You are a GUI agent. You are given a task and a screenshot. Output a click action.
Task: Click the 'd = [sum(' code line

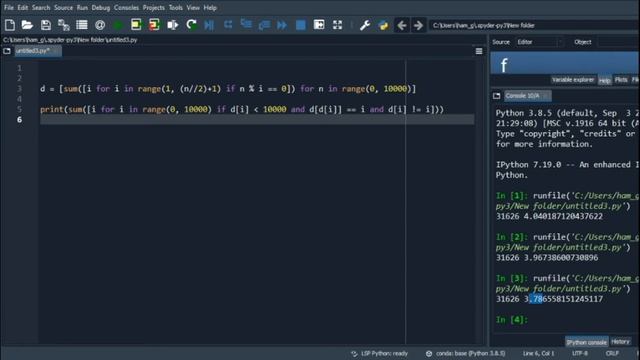[228, 89]
